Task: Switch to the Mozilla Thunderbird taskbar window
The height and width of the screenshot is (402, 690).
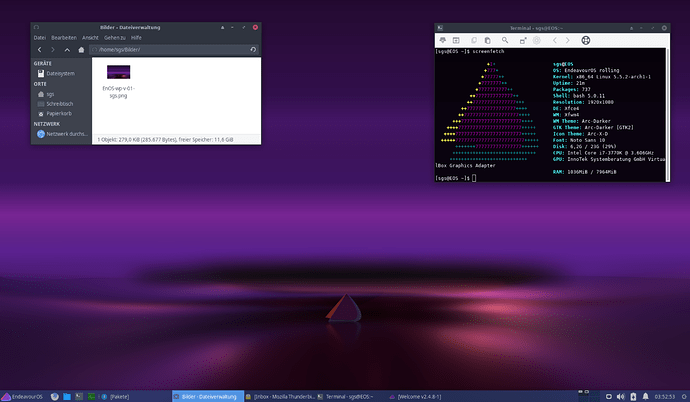Action: 282,396
